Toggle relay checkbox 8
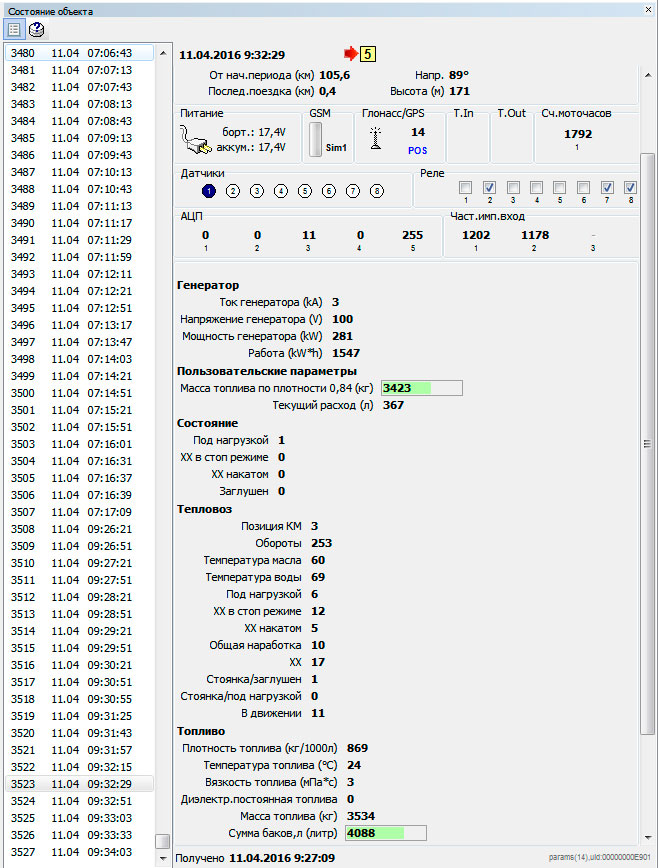 [x=631, y=187]
